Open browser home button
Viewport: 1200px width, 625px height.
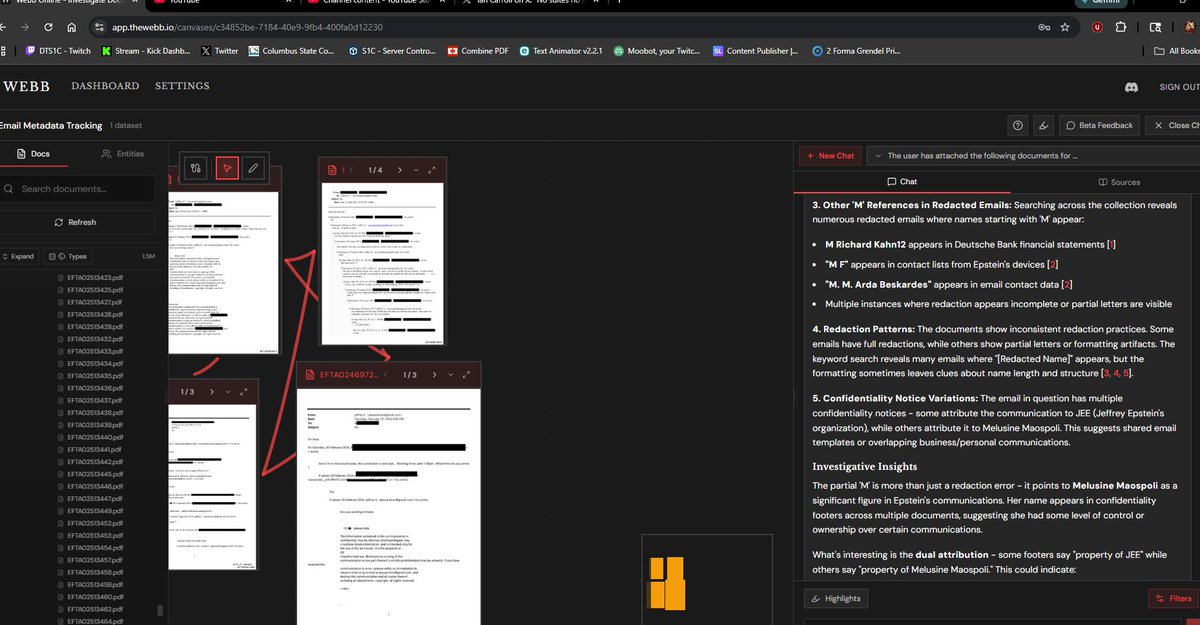[x=72, y=27]
